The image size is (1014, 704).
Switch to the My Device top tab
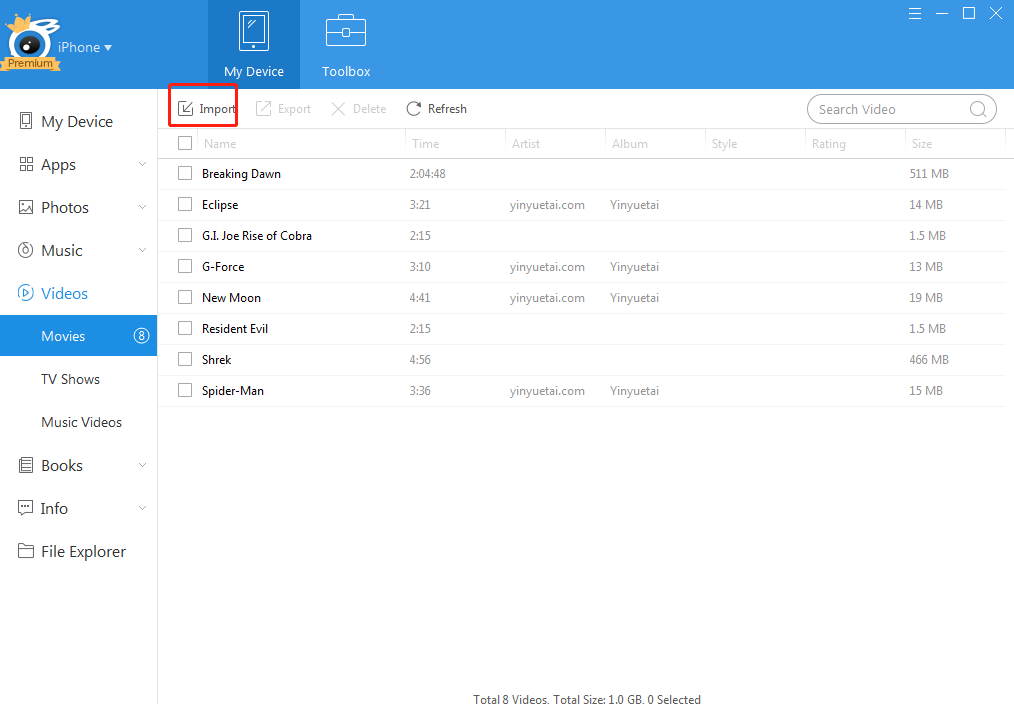pos(254,45)
